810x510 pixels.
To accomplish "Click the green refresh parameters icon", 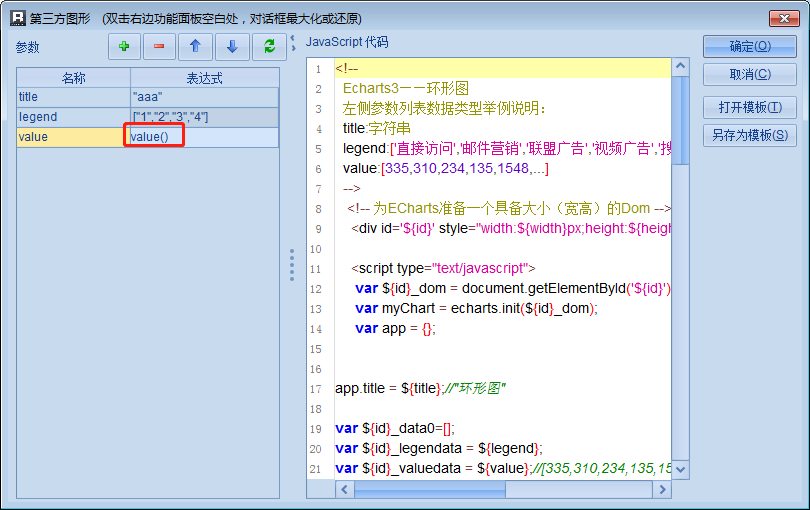I will (x=268, y=46).
